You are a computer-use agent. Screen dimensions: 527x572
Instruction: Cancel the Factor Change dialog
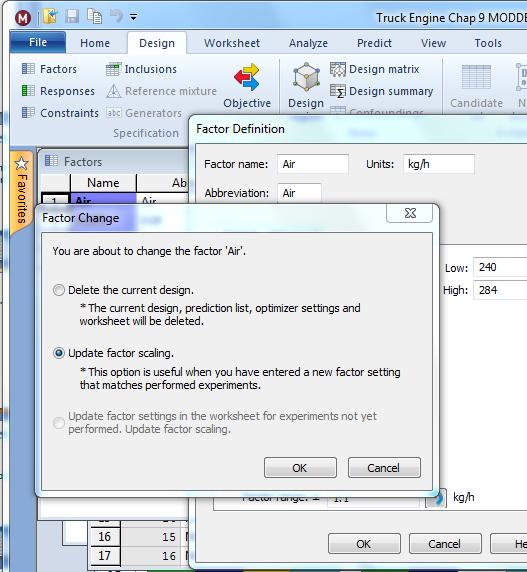point(384,468)
